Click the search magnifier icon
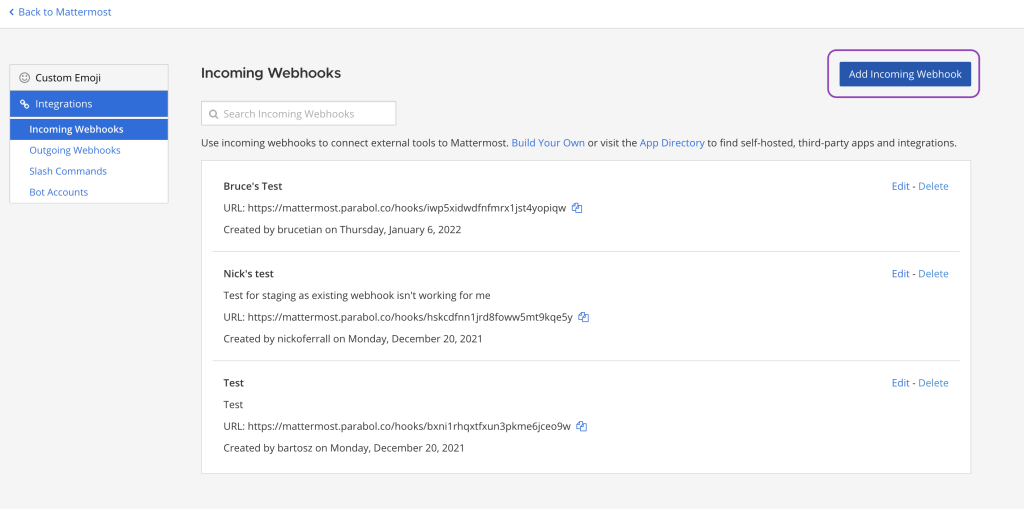Viewport: 1024px width, 509px height. point(214,114)
